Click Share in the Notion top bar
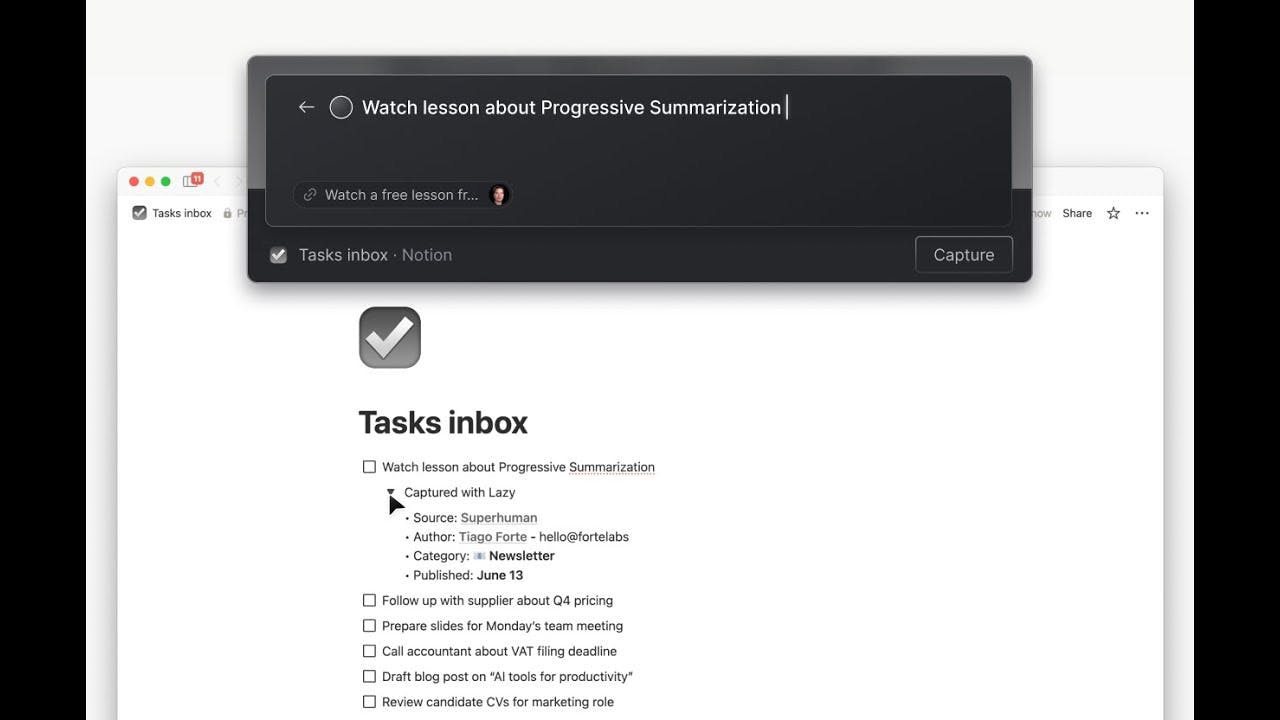This screenshot has width=1280, height=720. point(1077,213)
